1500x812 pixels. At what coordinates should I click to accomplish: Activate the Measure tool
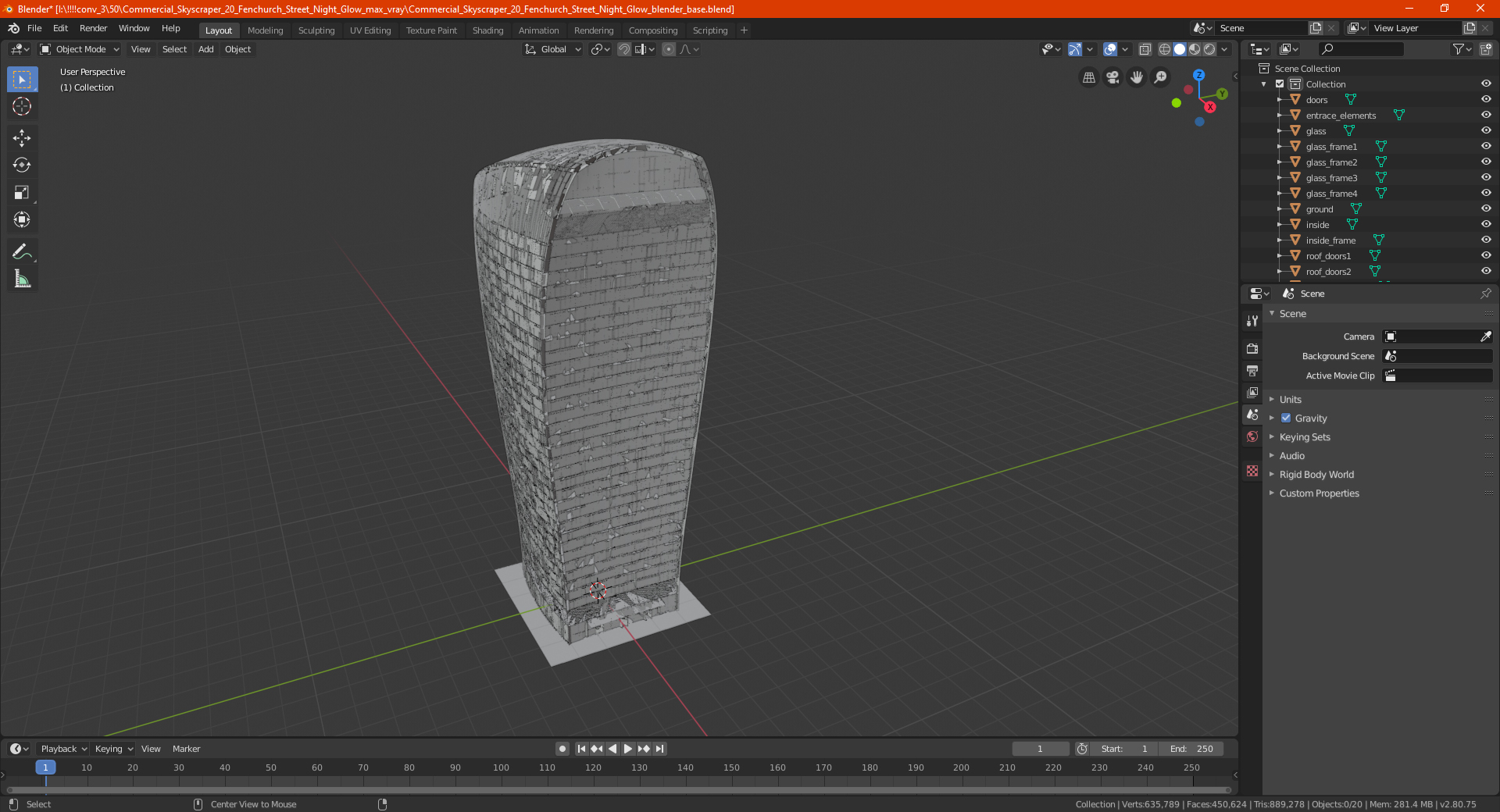(22, 279)
